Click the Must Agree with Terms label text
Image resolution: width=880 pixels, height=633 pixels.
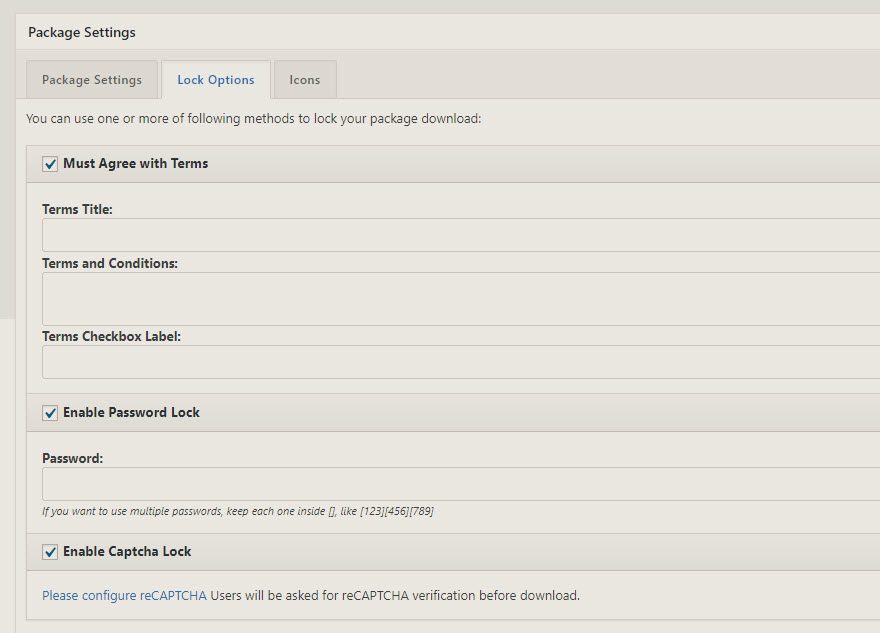click(135, 163)
